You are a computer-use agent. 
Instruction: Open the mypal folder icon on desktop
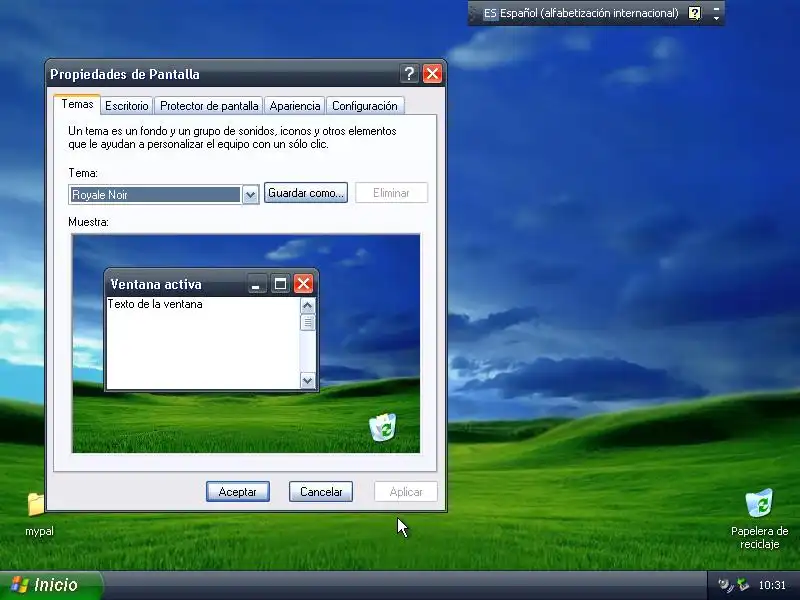[36, 505]
